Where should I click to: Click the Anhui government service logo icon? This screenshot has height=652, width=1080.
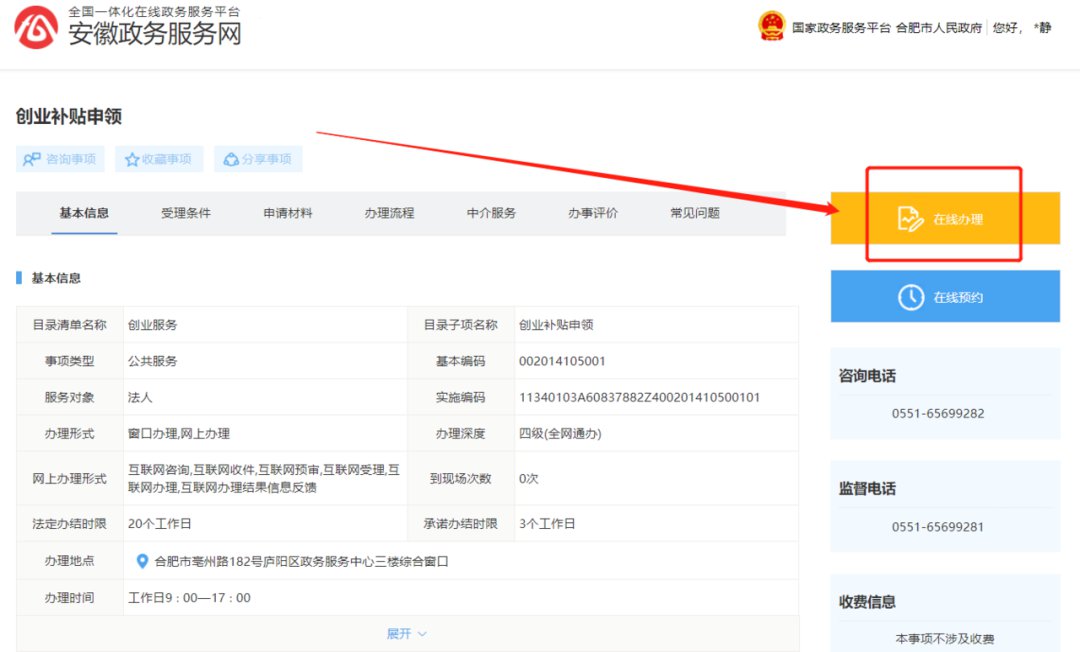tap(36, 28)
